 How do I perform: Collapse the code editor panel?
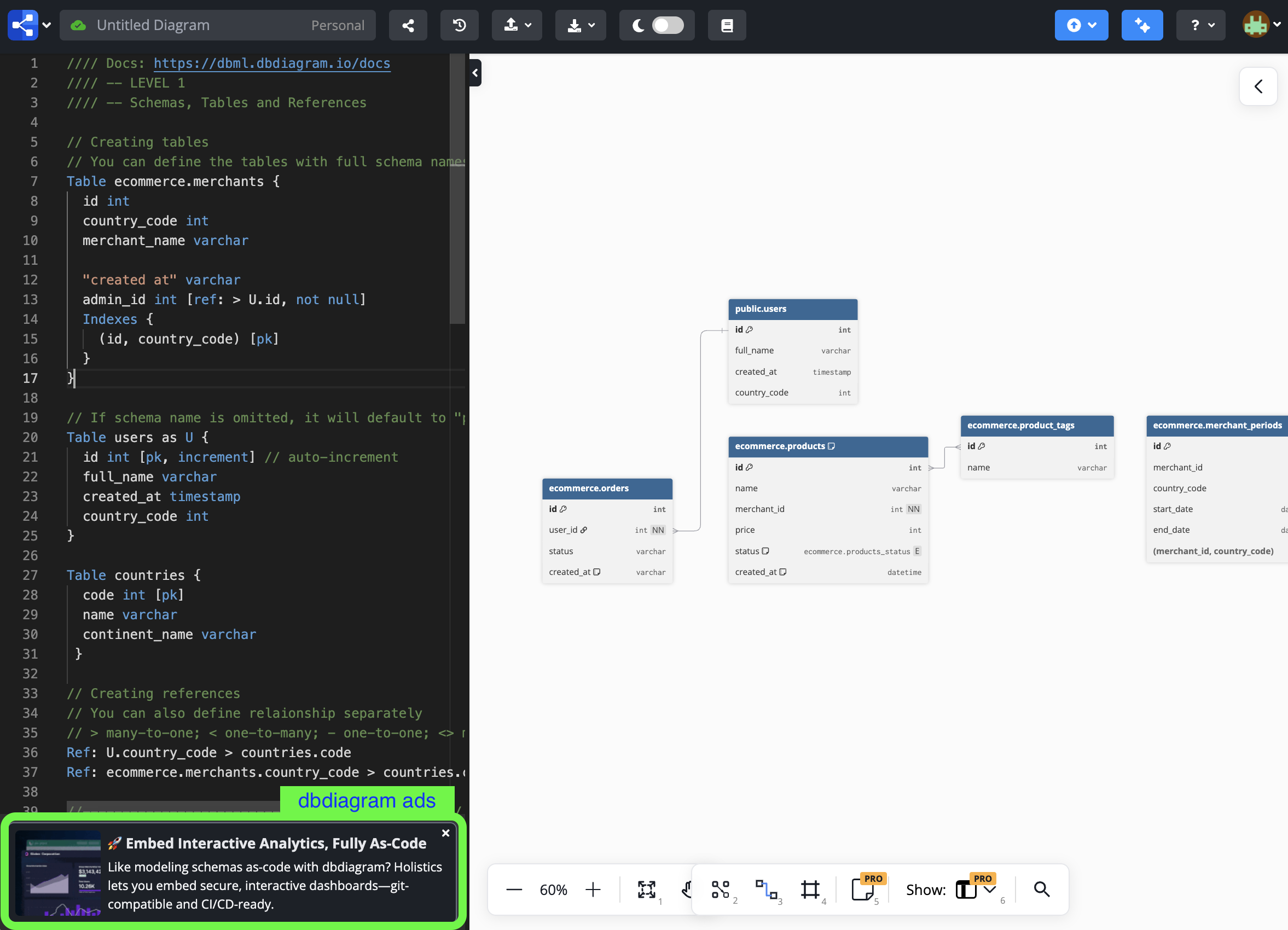pyautogui.click(x=475, y=73)
